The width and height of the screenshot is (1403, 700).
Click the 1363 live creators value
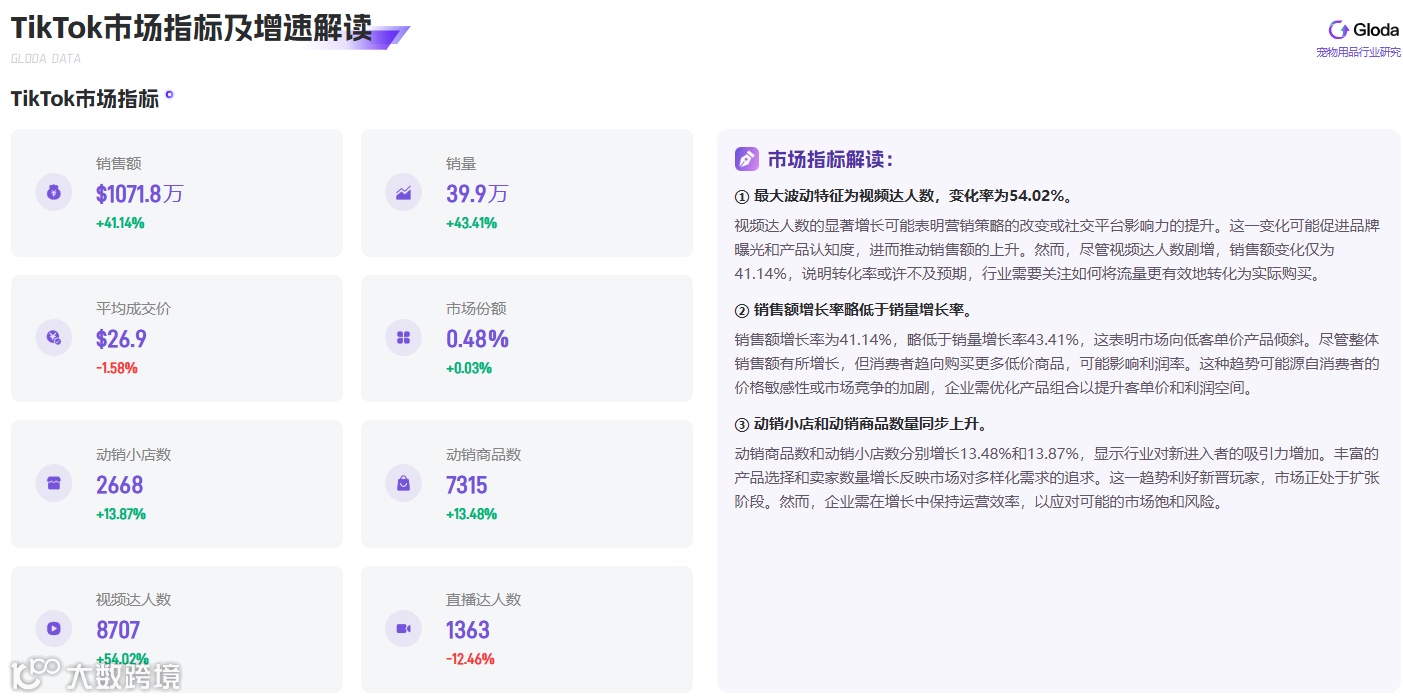[x=468, y=630]
